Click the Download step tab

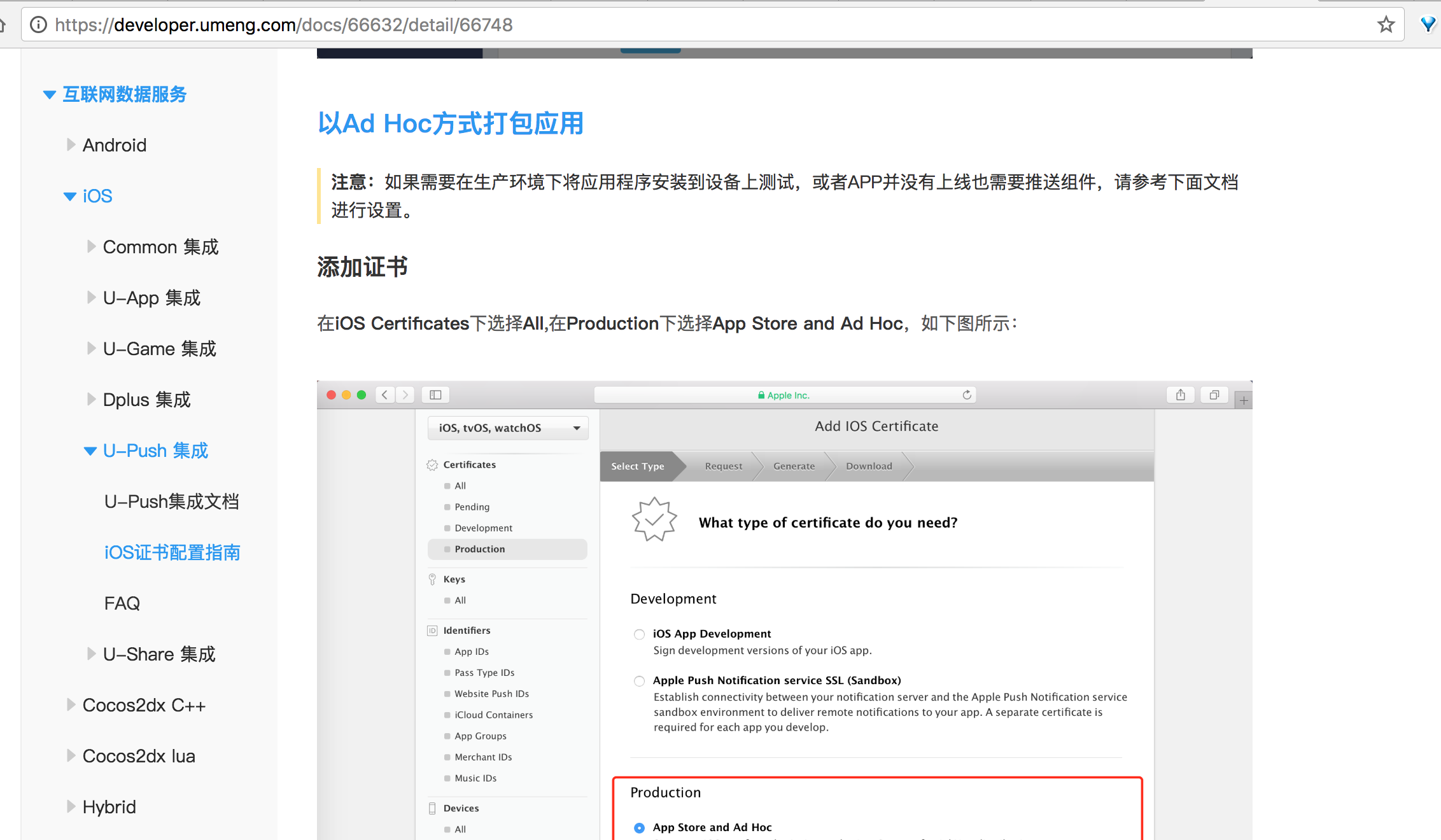(x=869, y=466)
